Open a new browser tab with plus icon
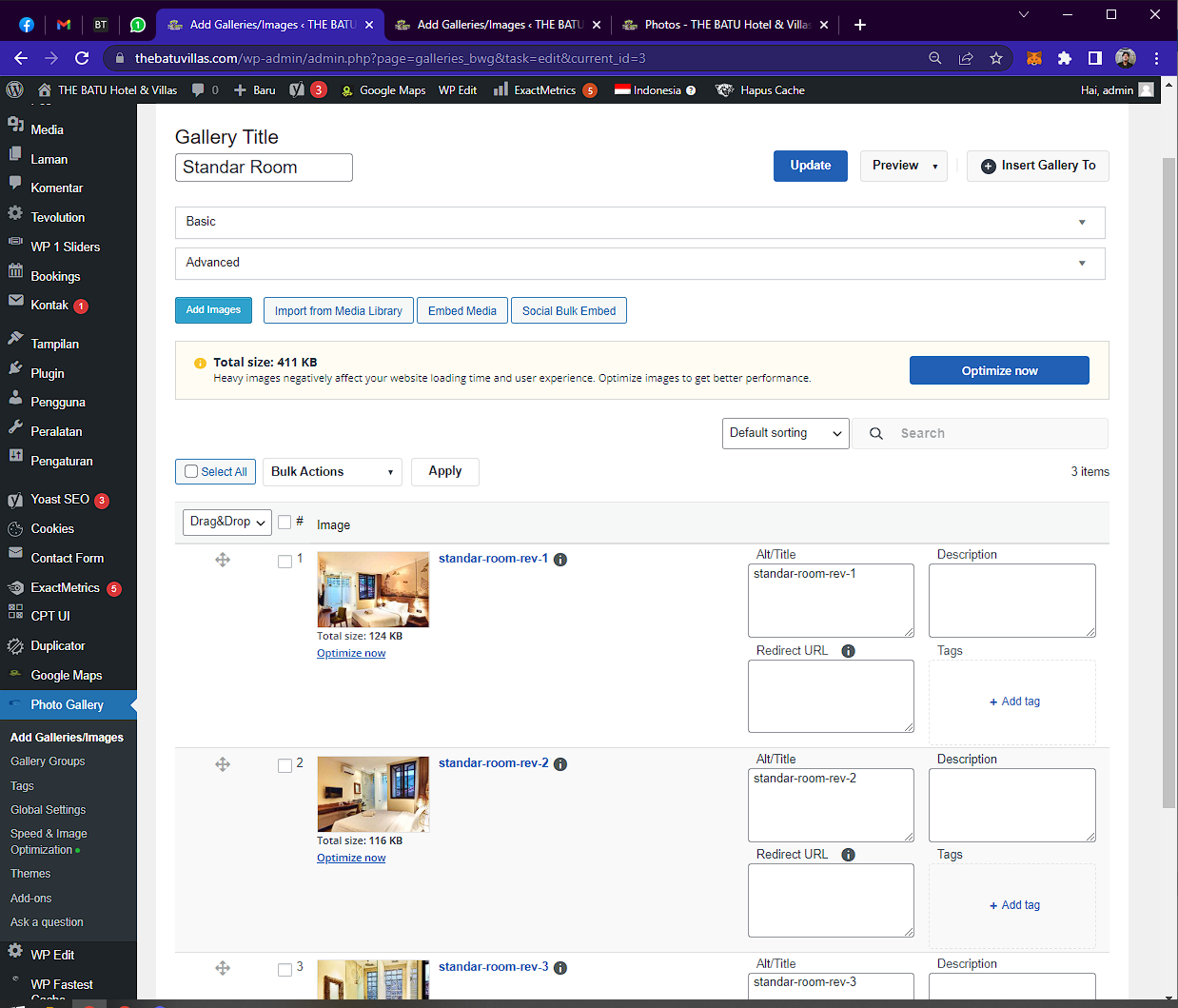The width and height of the screenshot is (1178, 1008). point(860,25)
